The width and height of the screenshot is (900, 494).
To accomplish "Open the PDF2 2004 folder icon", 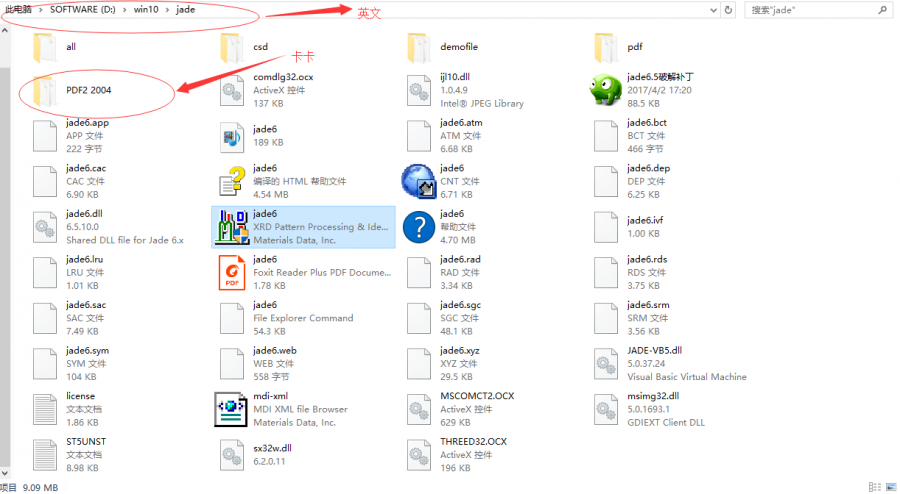I will click(x=45, y=91).
